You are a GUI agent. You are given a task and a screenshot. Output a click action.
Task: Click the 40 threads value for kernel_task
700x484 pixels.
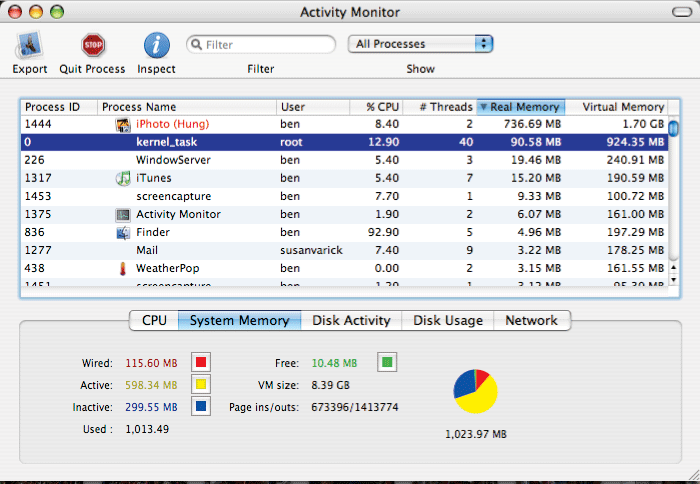(x=466, y=142)
